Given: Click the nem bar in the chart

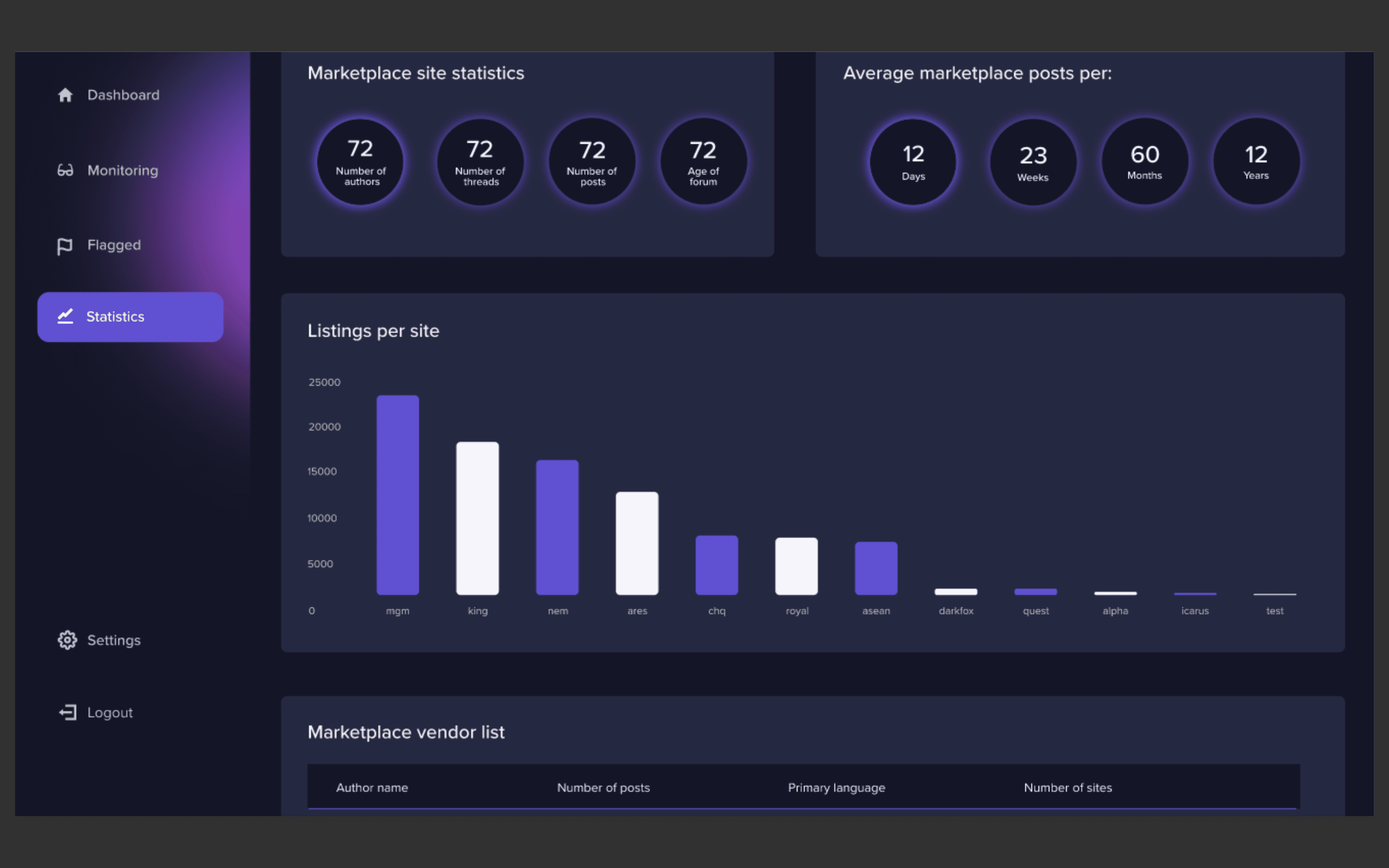Looking at the screenshot, I should click(557, 527).
